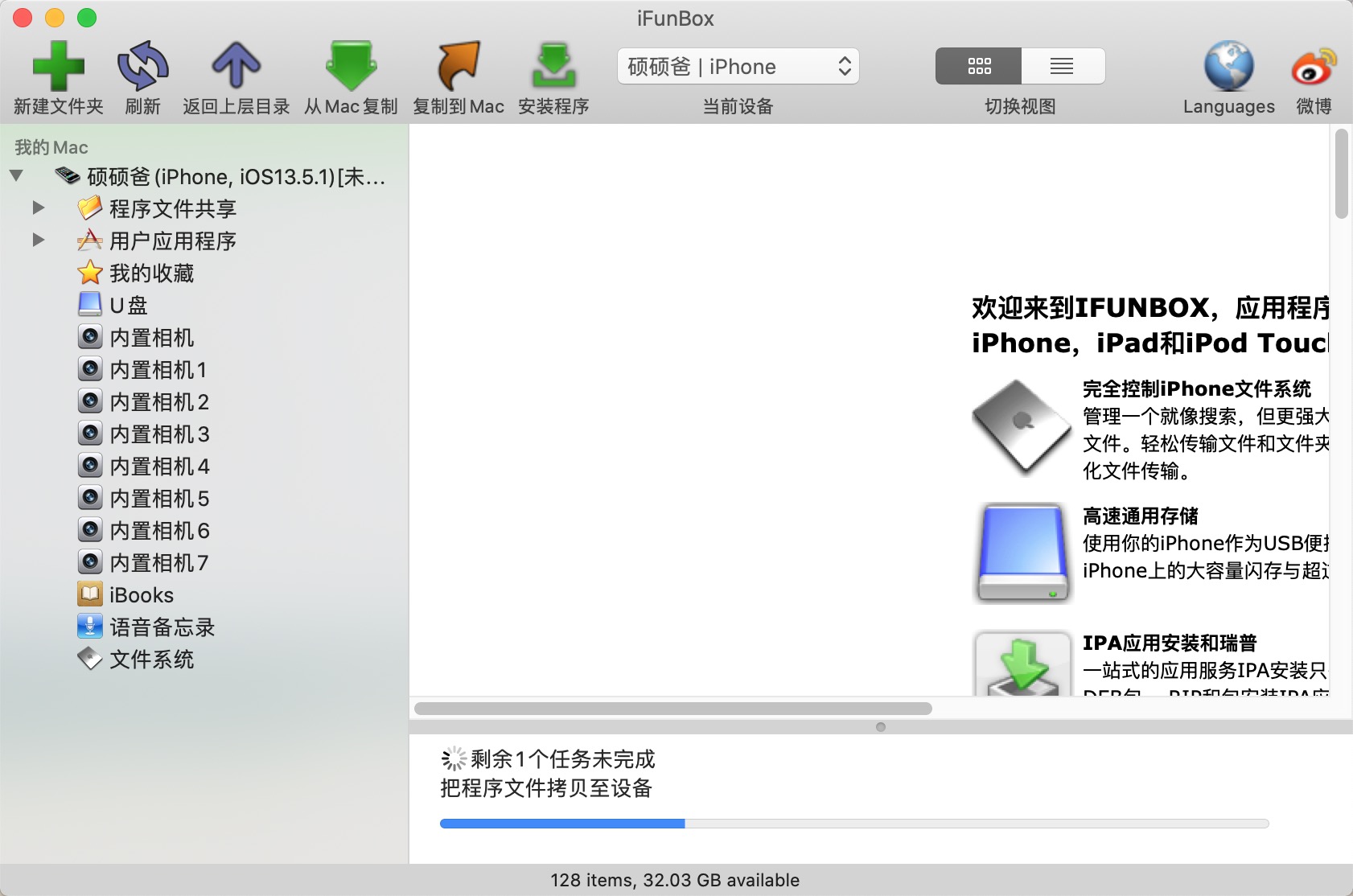1353x896 pixels.
Task: Open the 当前设备 device dropdown
Action: (738, 66)
